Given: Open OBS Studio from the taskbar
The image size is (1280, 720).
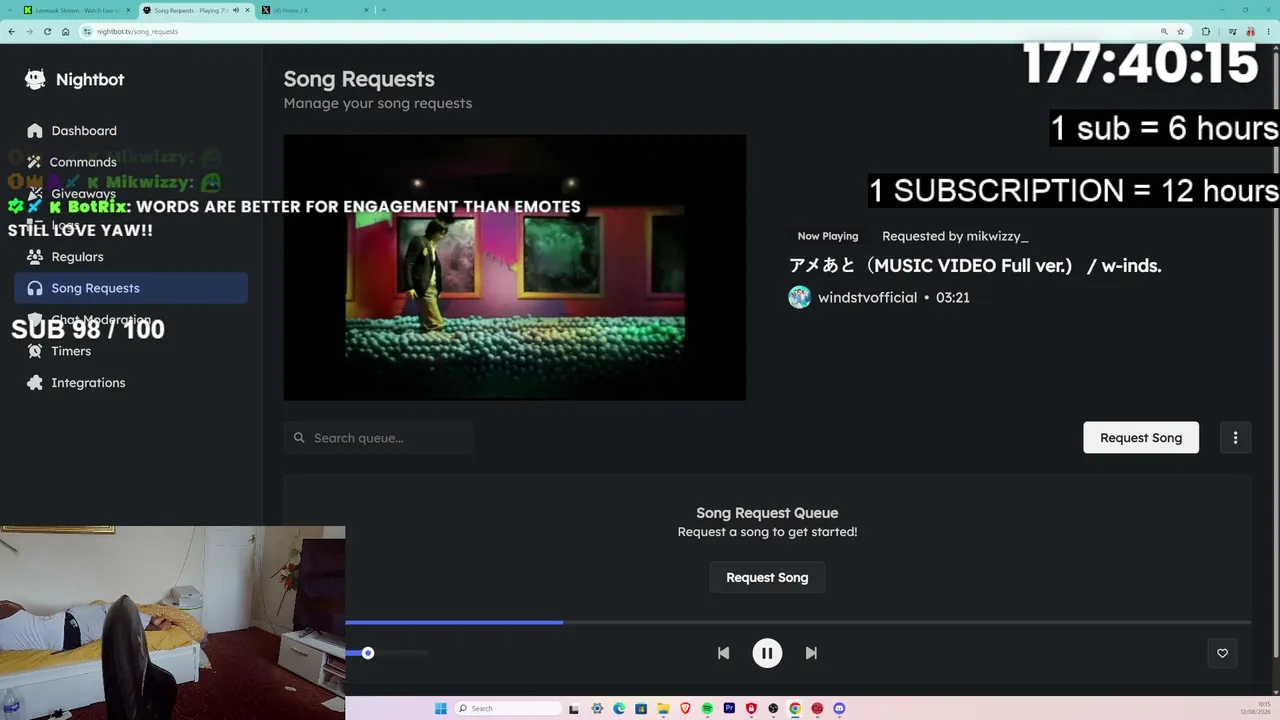Looking at the screenshot, I should 773,708.
